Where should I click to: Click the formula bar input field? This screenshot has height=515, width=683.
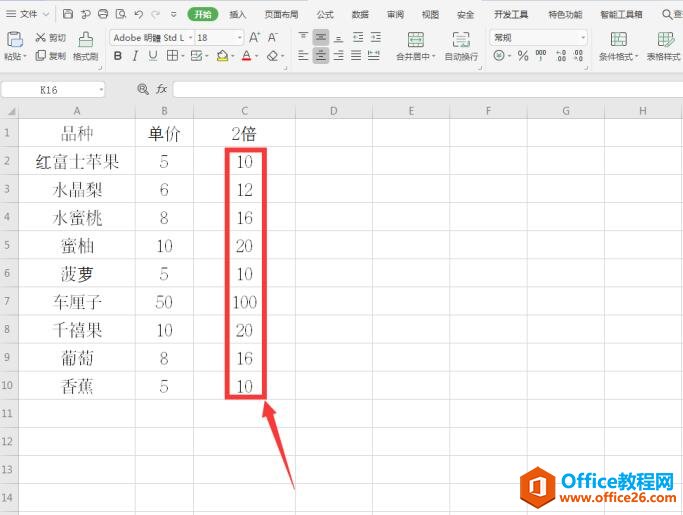click(428, 90)
